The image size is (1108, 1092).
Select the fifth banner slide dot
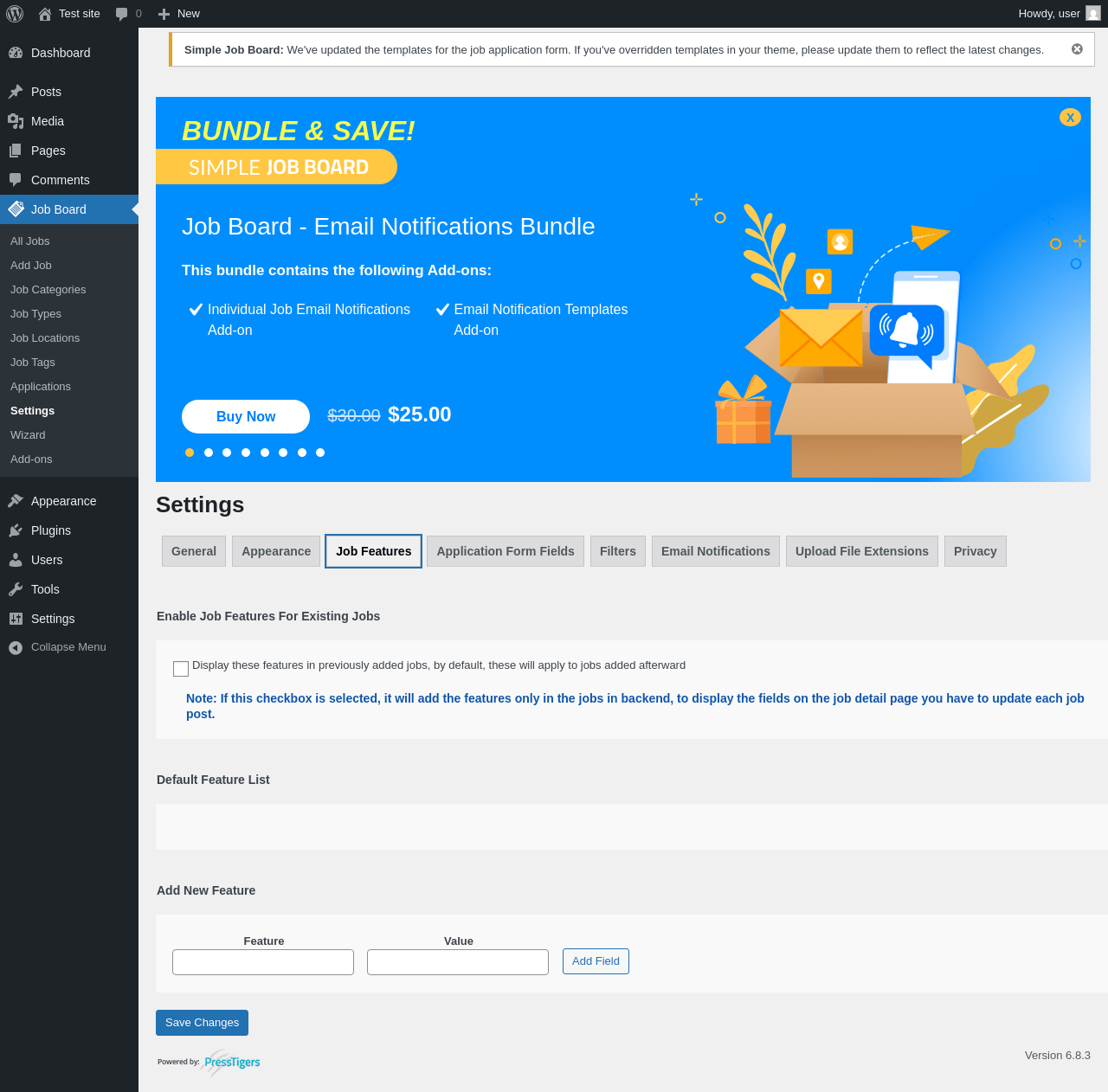tap(265, 453)
